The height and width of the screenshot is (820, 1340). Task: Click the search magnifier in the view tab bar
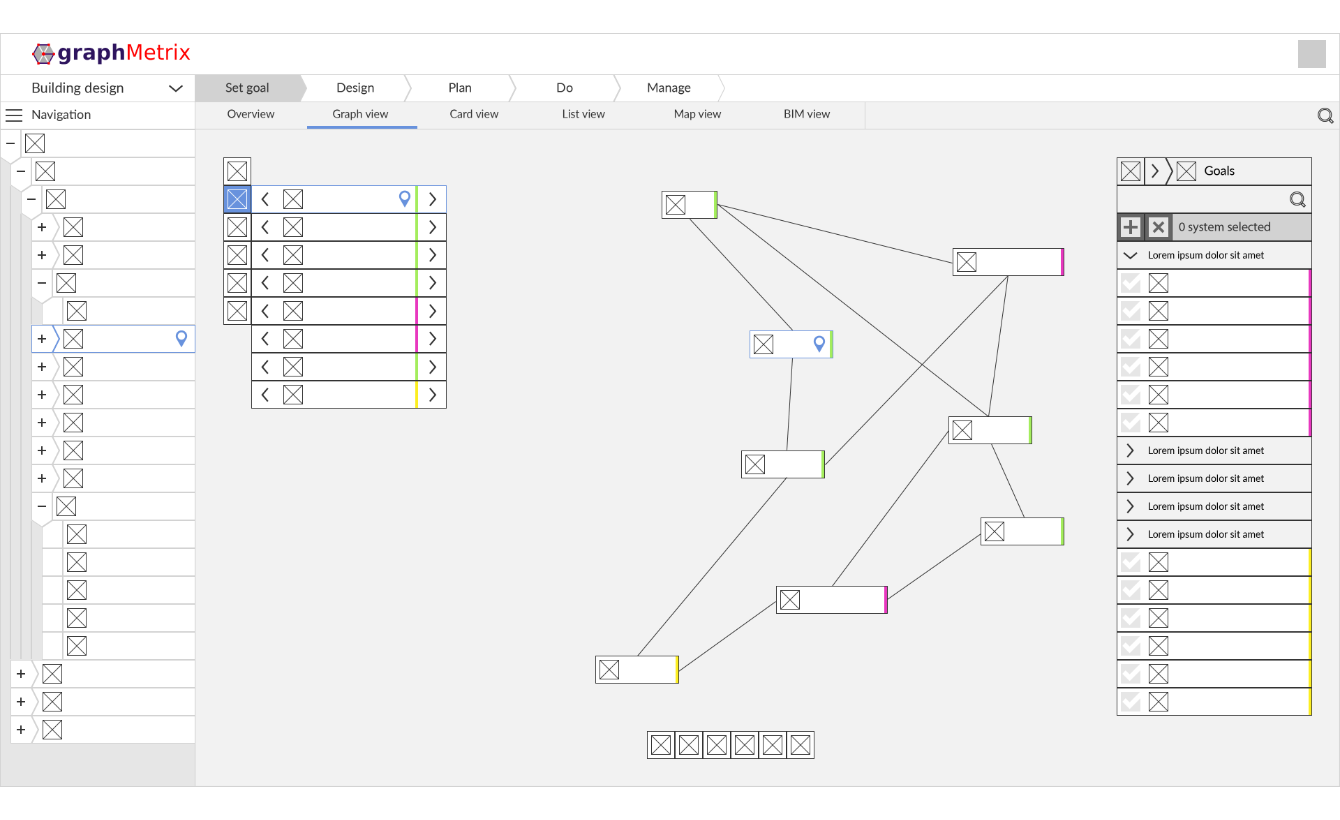pos(1325,116)
